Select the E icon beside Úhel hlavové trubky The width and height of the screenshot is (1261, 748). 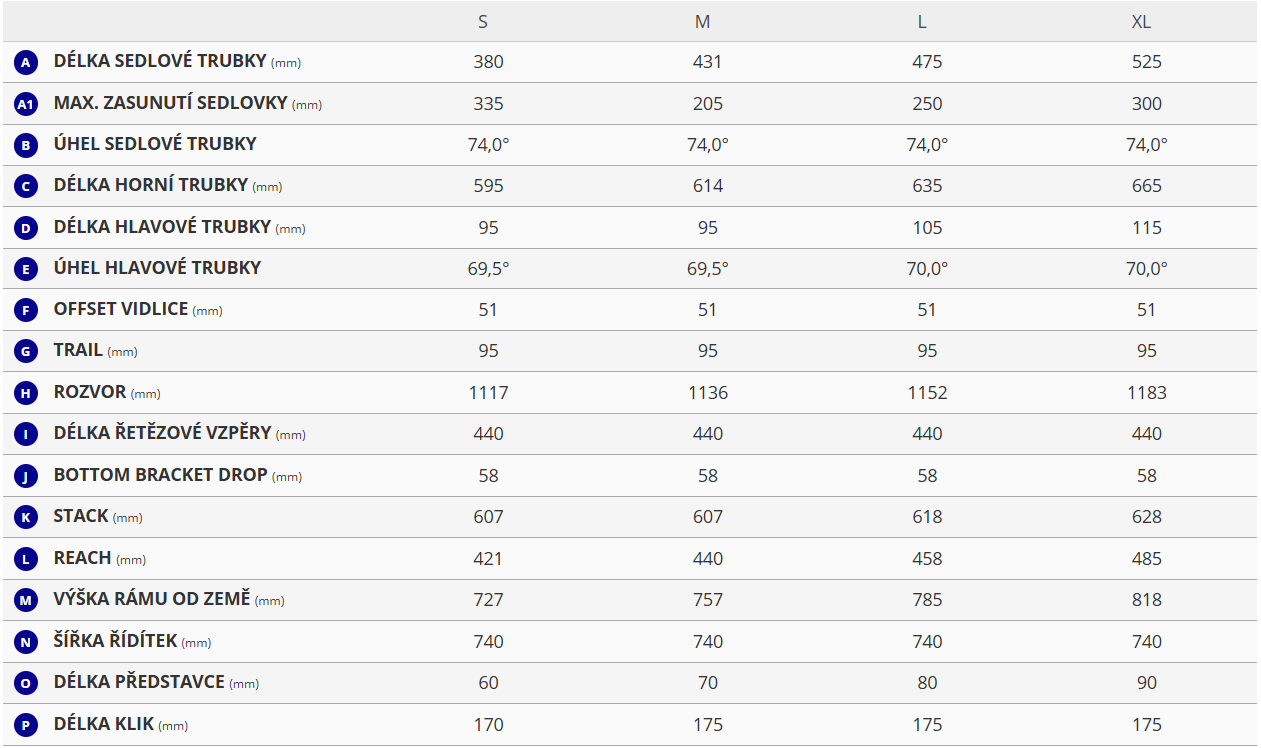click(x=26, y=269)
